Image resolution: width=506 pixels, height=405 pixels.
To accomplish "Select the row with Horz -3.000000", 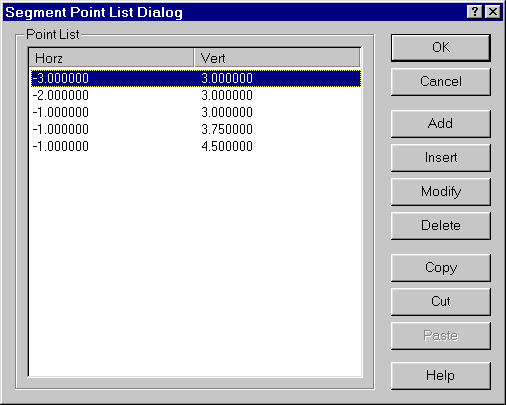I will tap(196, 79).
